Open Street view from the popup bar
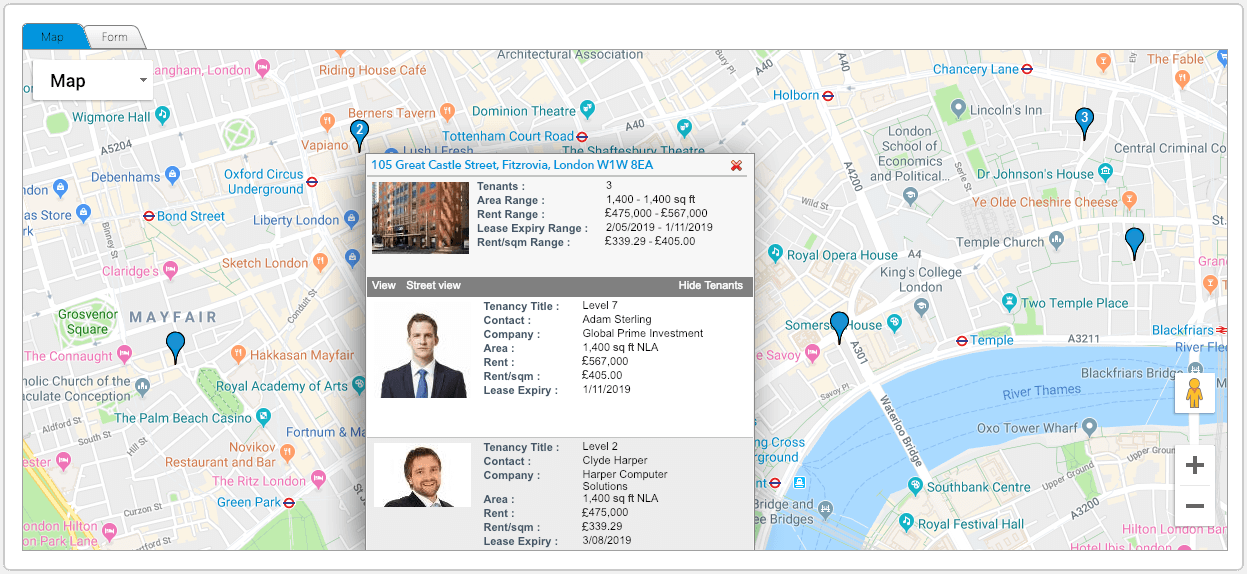Viewport: 1247px width, 574px height. pos(433,286)
